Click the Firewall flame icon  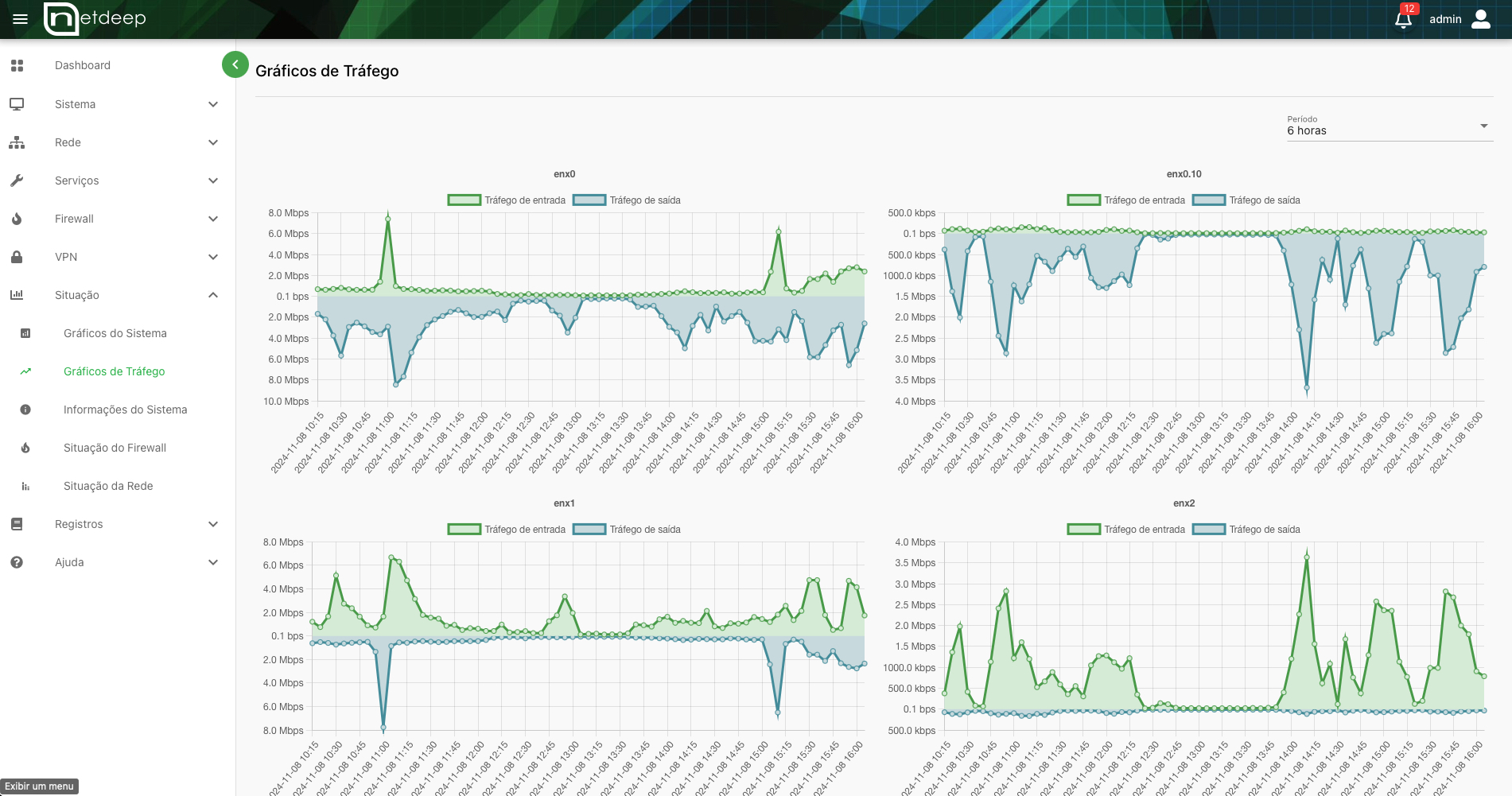tap(17, 219)
